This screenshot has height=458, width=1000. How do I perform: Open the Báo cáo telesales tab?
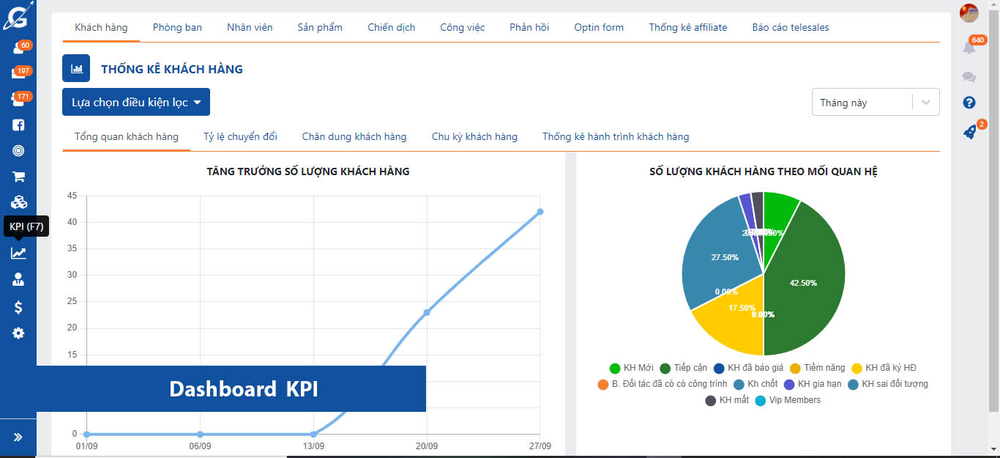point(790,27)
